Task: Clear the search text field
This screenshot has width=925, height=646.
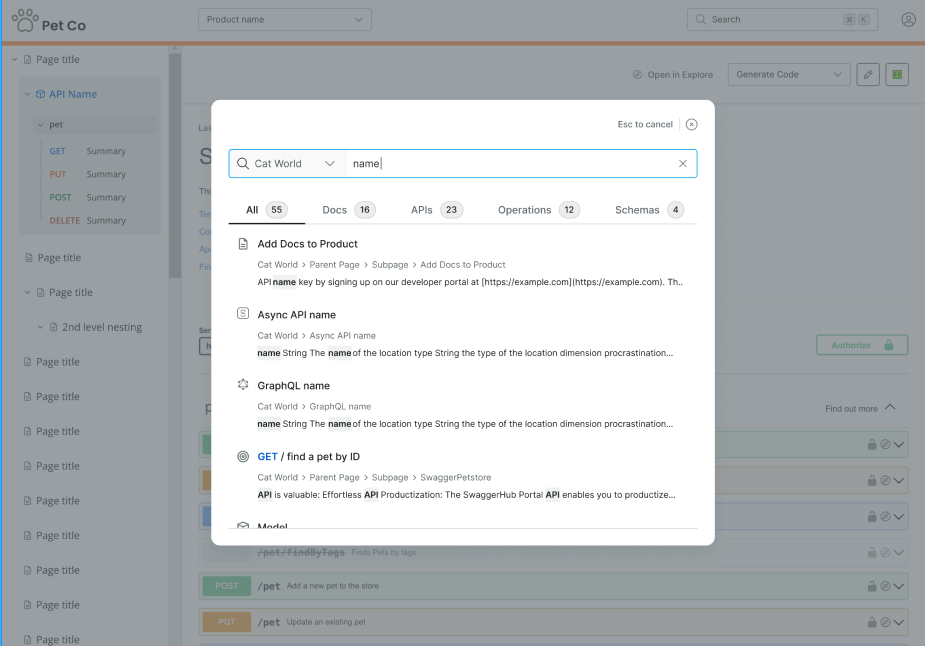Action: [683, 164]
